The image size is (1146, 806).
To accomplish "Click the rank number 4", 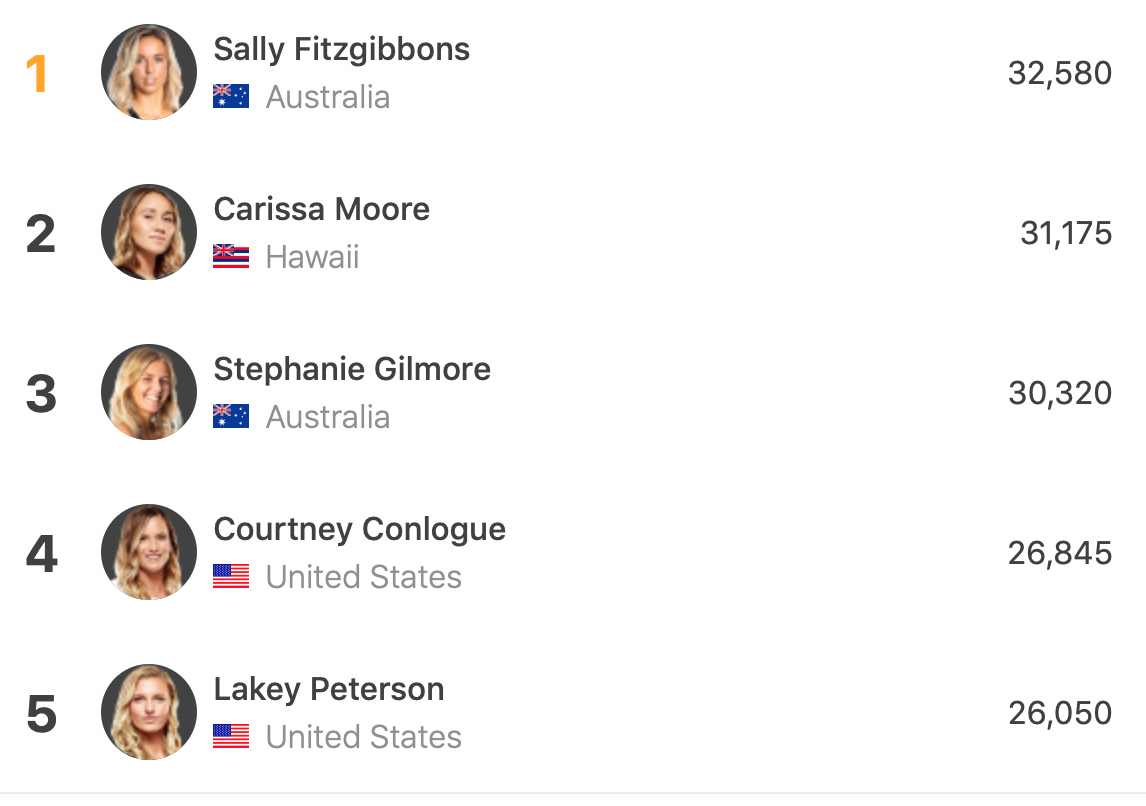I will click(x=41, y=554).
